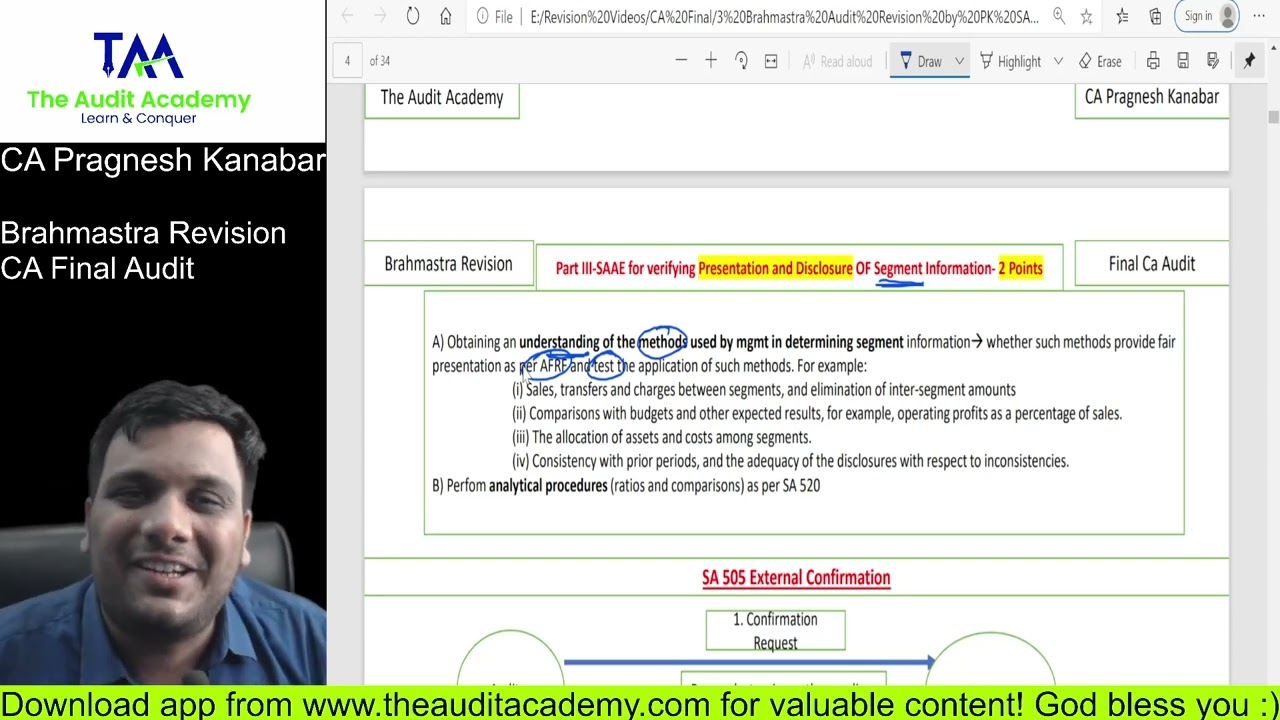Click the Sign in button
The image size is (1280, 720).
[x=1208, y=16]
